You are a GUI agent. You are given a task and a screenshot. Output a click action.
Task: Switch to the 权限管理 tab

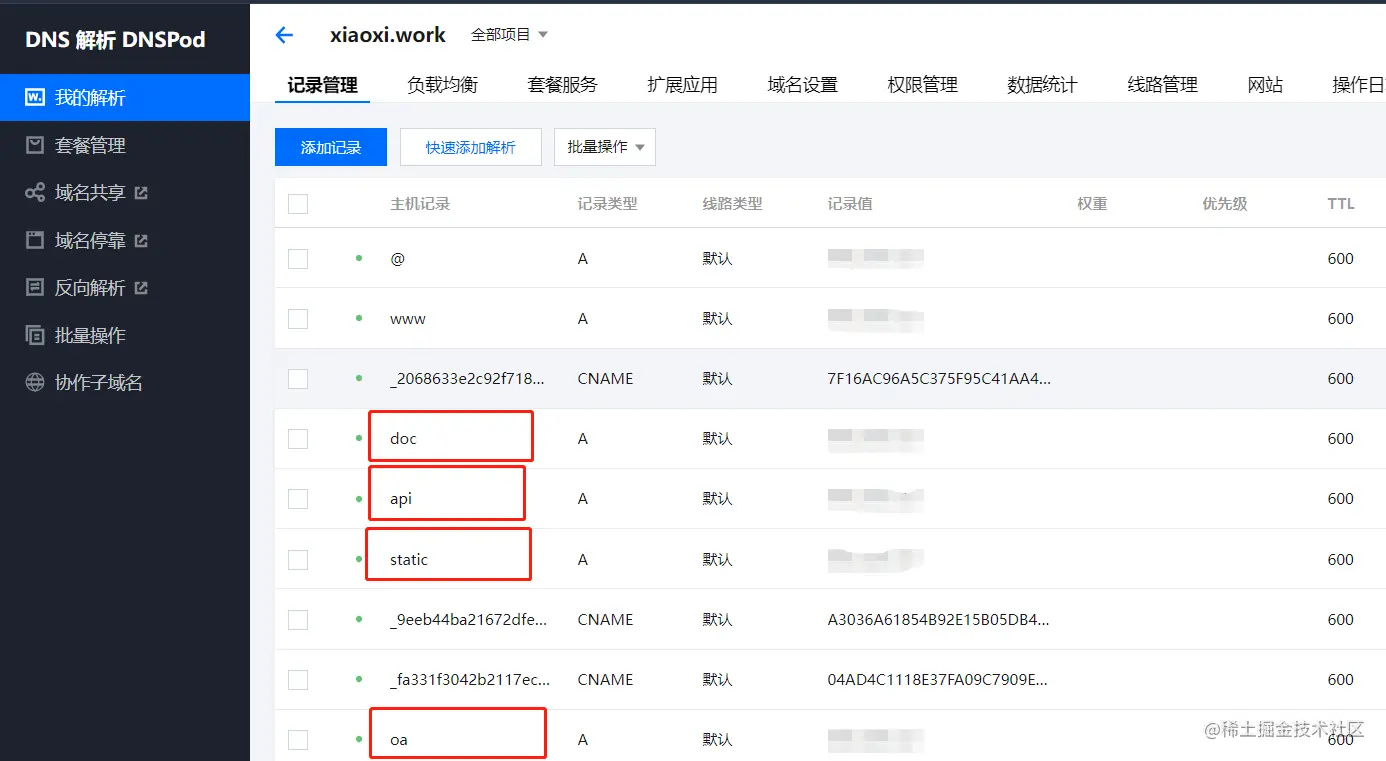pos(922,85)
